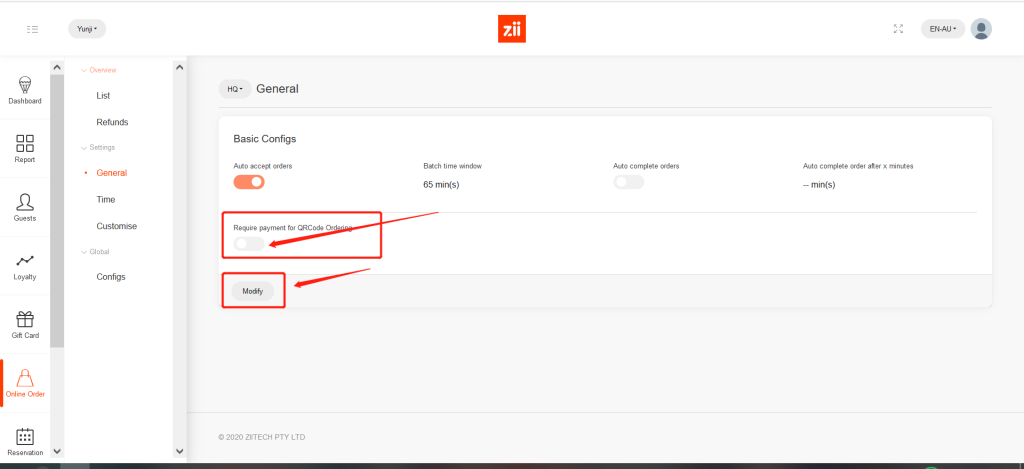Select Customise under Settings
This screenshot has height=469, width=1024.
coord(116,226)
